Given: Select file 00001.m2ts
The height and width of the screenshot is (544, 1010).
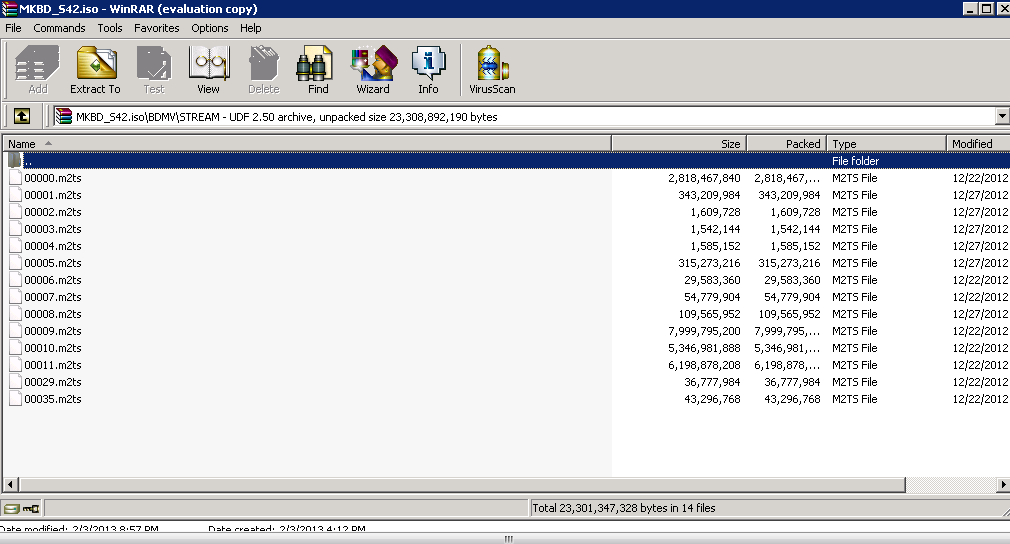Looking at the screenshot, I should (53, 195).
